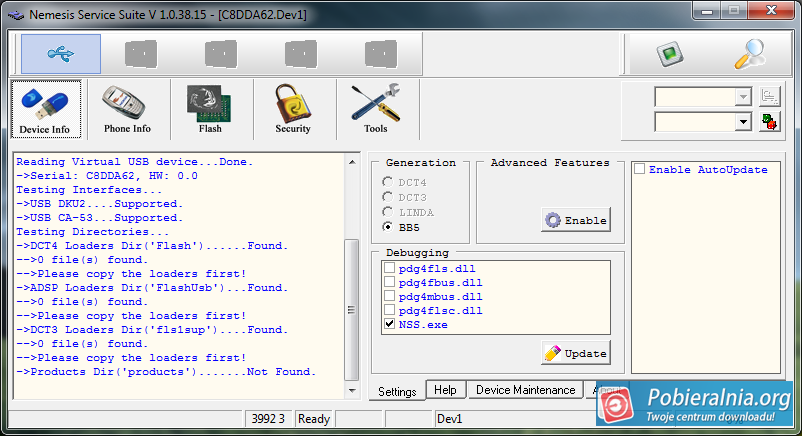The width and height of the screenshot is (803, 436).
Task: Open the Phone Info section
Action: [x=128, y=109]
